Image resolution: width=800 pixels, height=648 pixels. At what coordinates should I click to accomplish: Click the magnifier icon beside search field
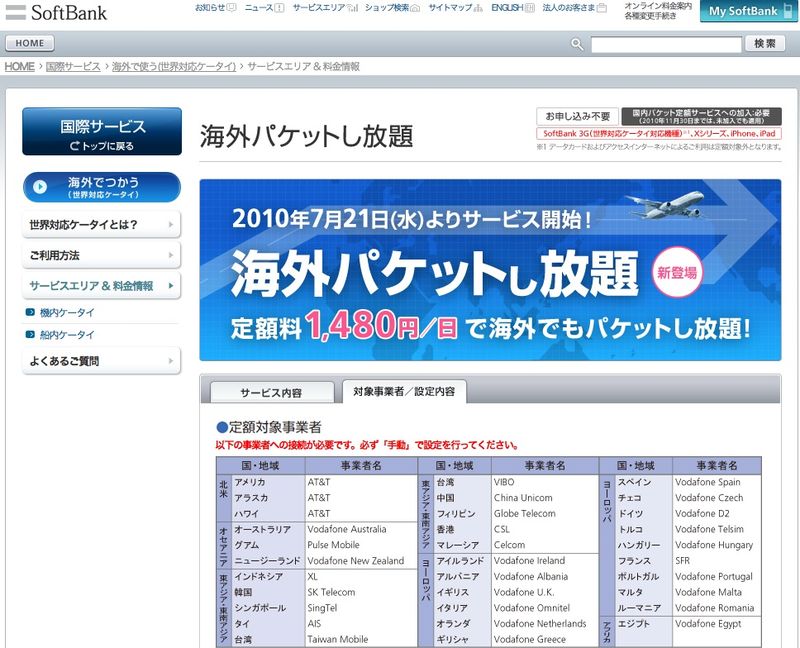point(577,44)
